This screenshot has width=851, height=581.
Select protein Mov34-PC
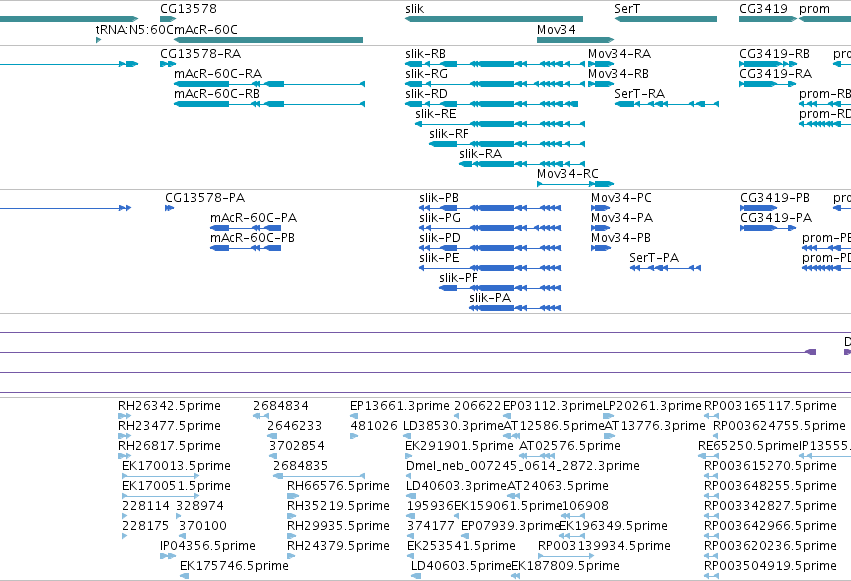tap(601, 208)
